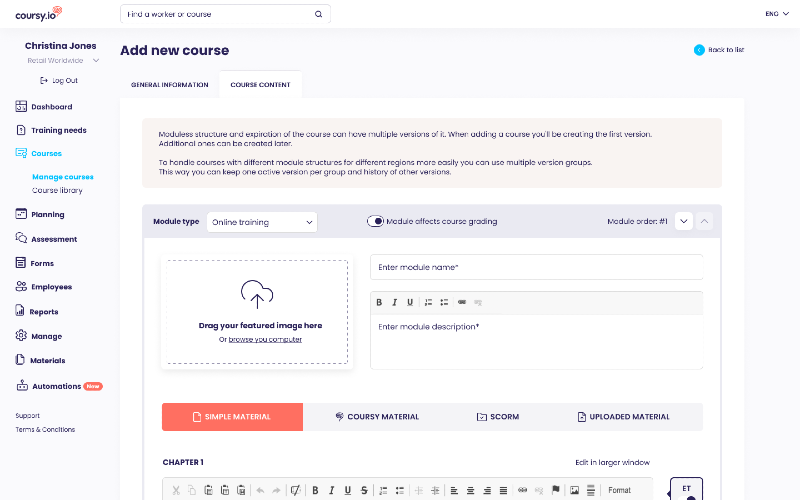Open the Automations robot icon

point(22,386)
